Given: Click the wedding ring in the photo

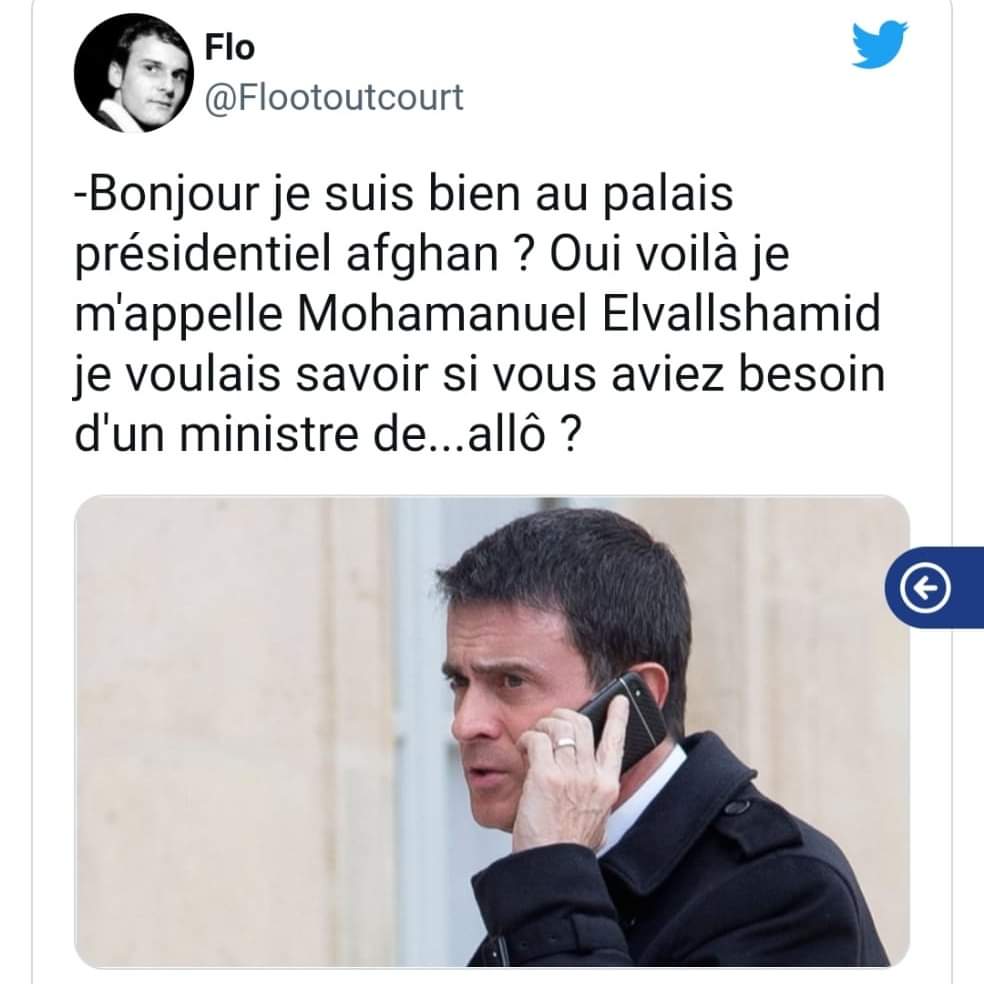Looking at the screenshot, I should [565, 744].
